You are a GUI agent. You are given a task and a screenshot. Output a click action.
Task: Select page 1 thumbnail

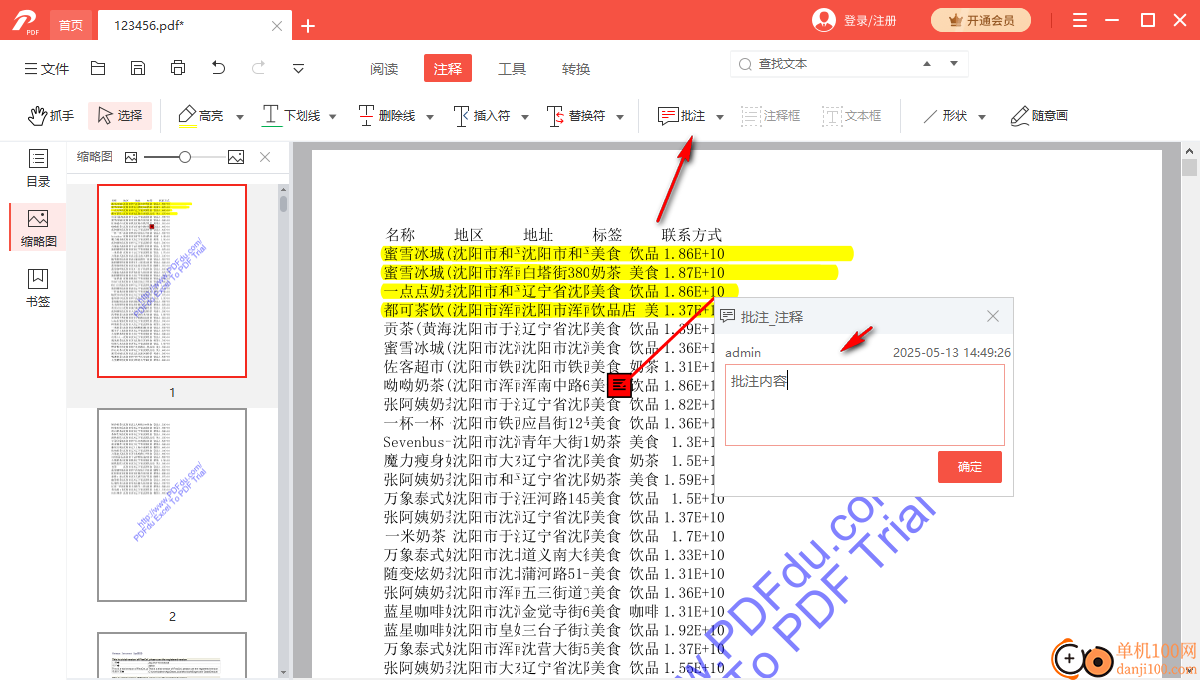172,281
